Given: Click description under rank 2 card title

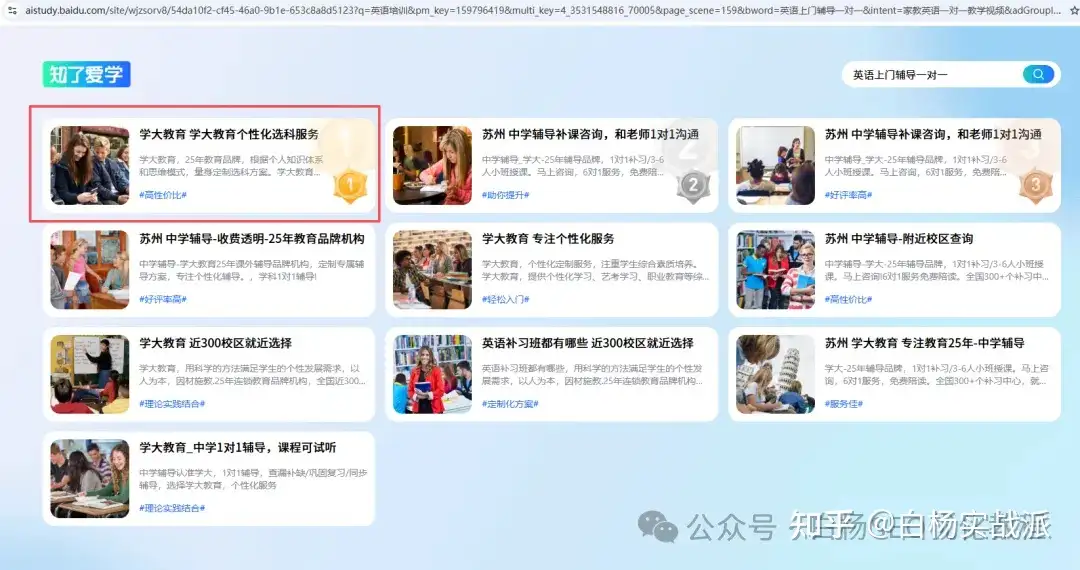Looking at the screenshot, I should pyautogui.click(x=573, y=166).
